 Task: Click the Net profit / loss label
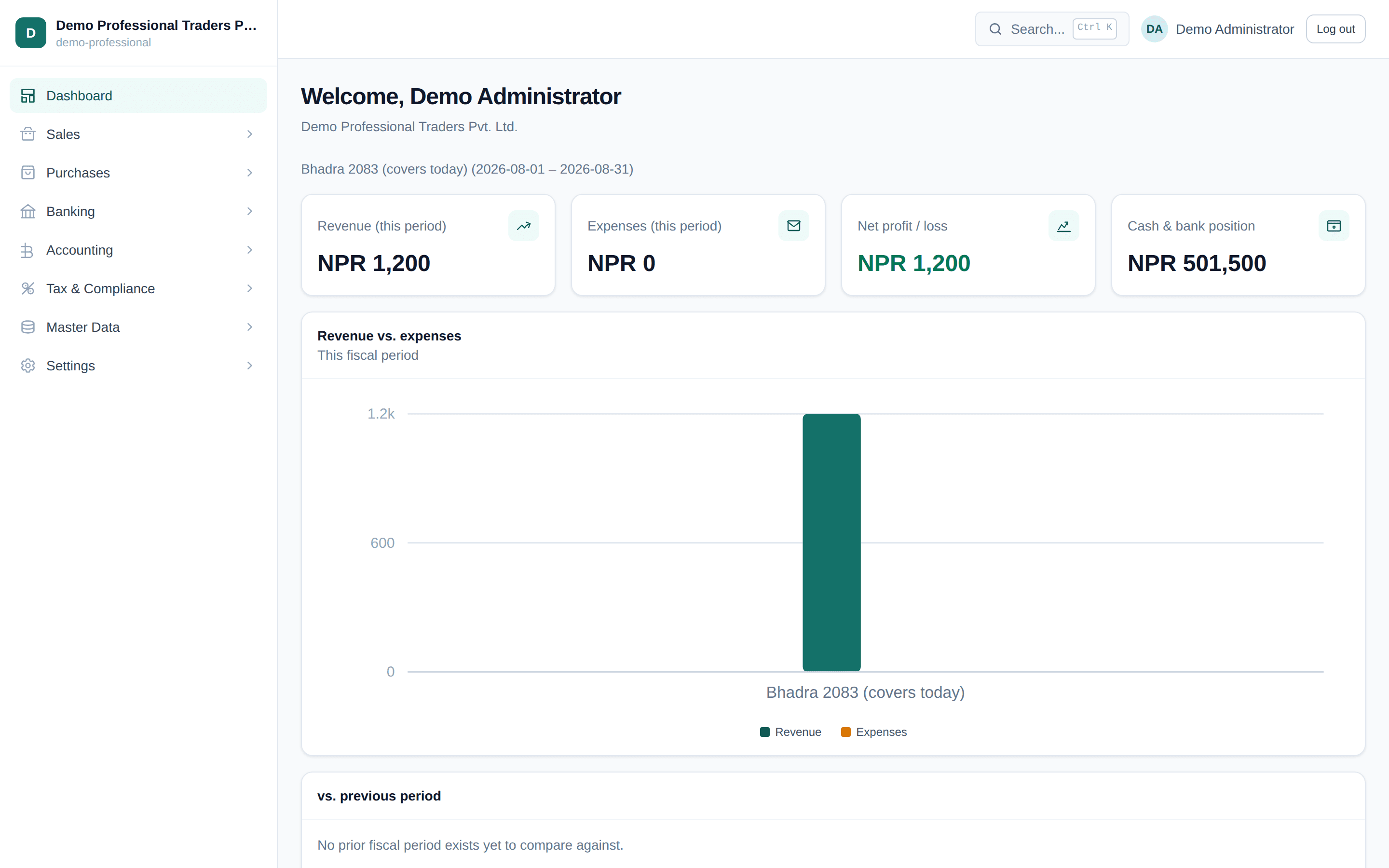(902, 226)
